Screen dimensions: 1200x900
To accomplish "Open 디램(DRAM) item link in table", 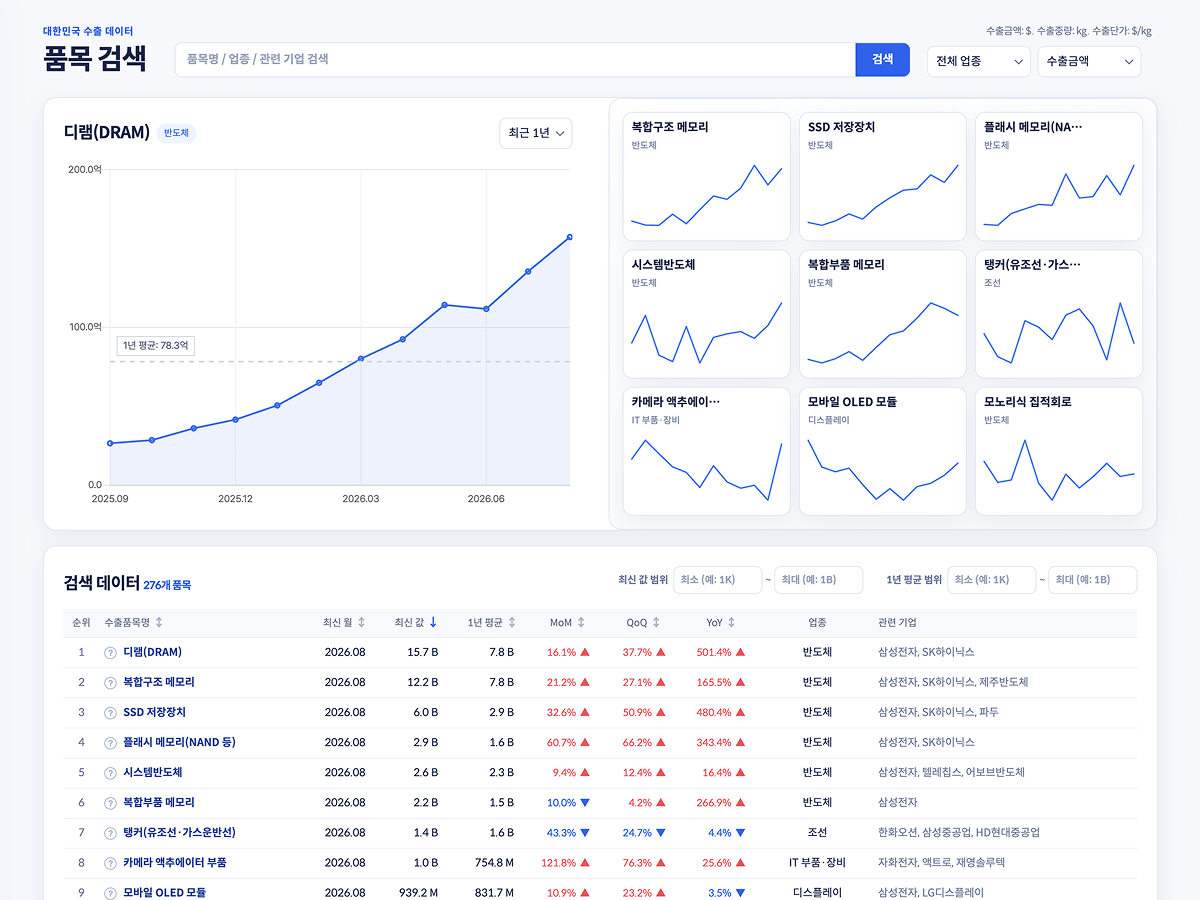I will click(x=152, y=652).
